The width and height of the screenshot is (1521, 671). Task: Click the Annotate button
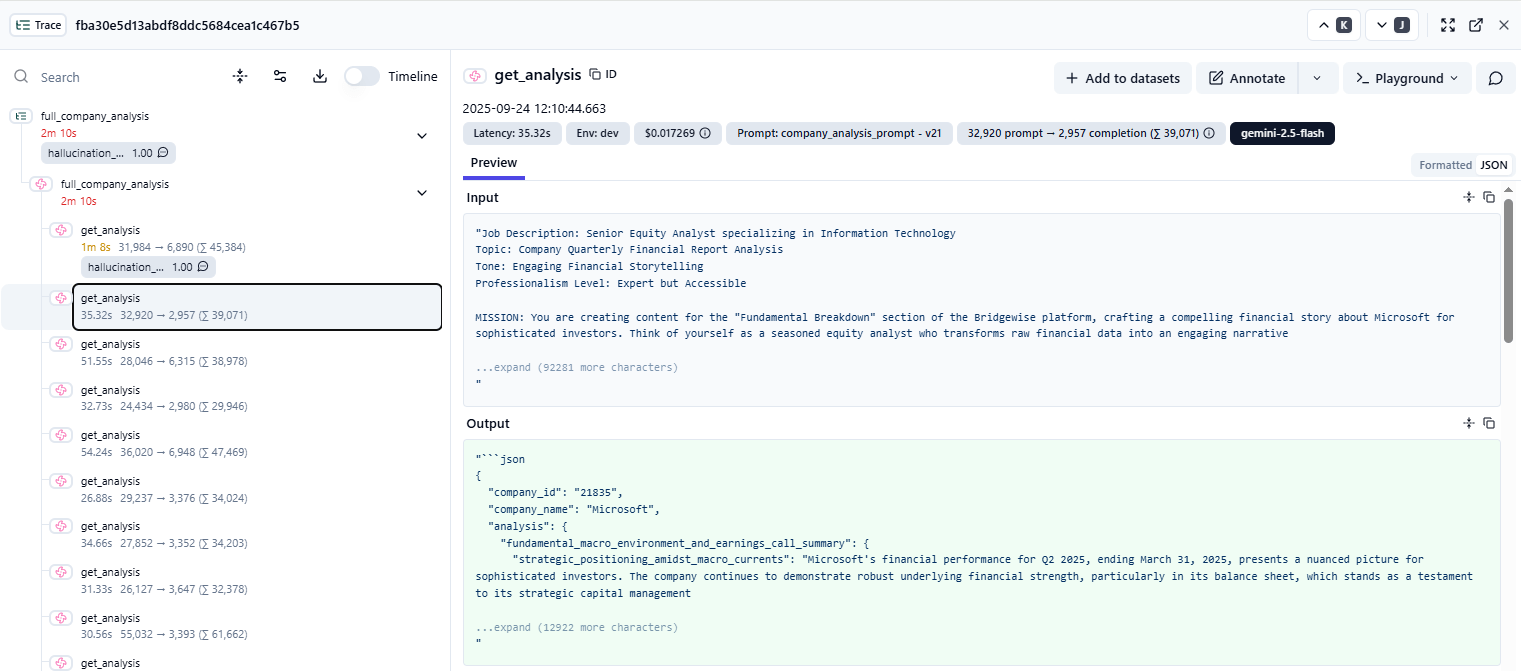pyautogui.click(x=1247, y=78)
